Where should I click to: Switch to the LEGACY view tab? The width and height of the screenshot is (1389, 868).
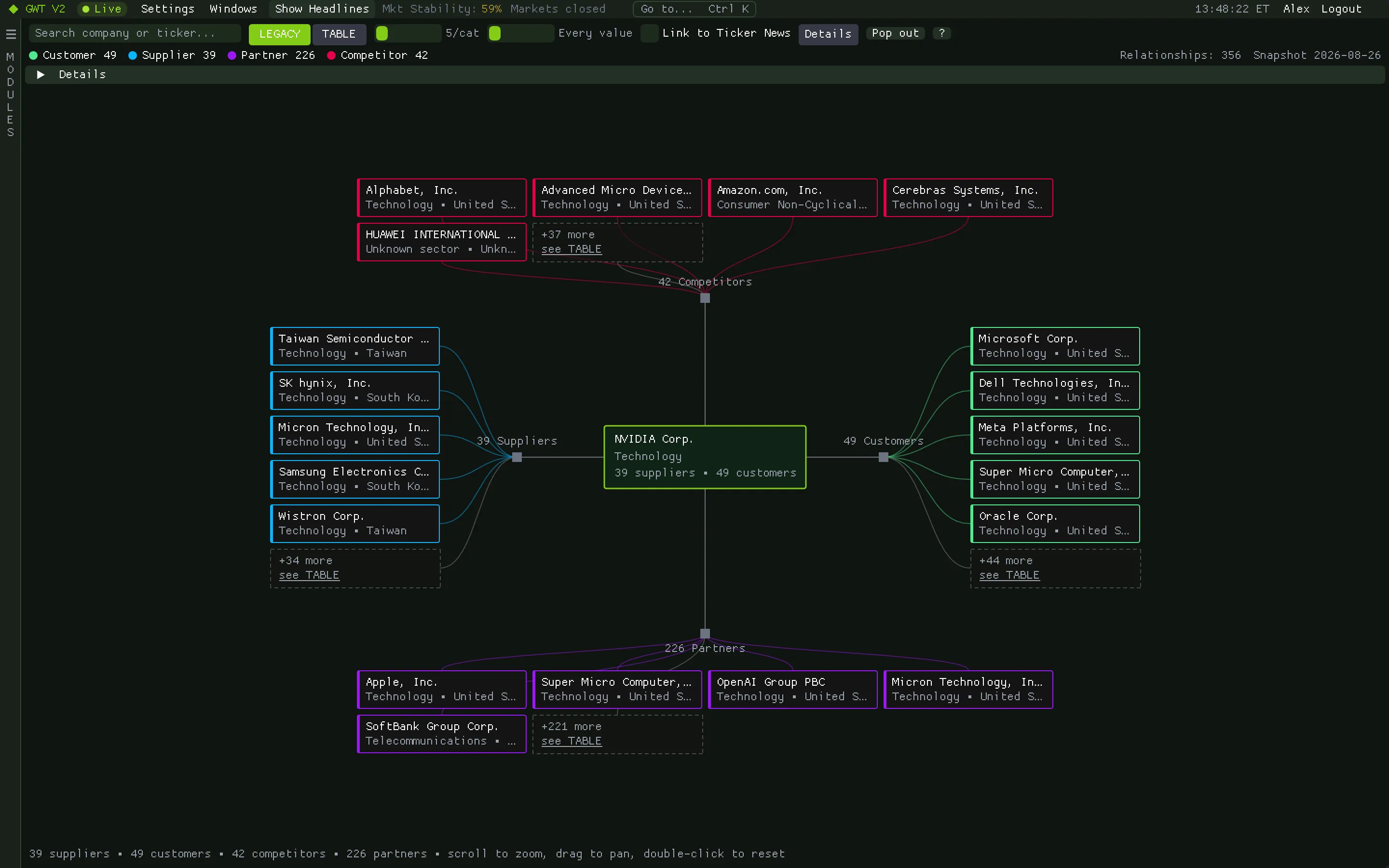point(280,34)
